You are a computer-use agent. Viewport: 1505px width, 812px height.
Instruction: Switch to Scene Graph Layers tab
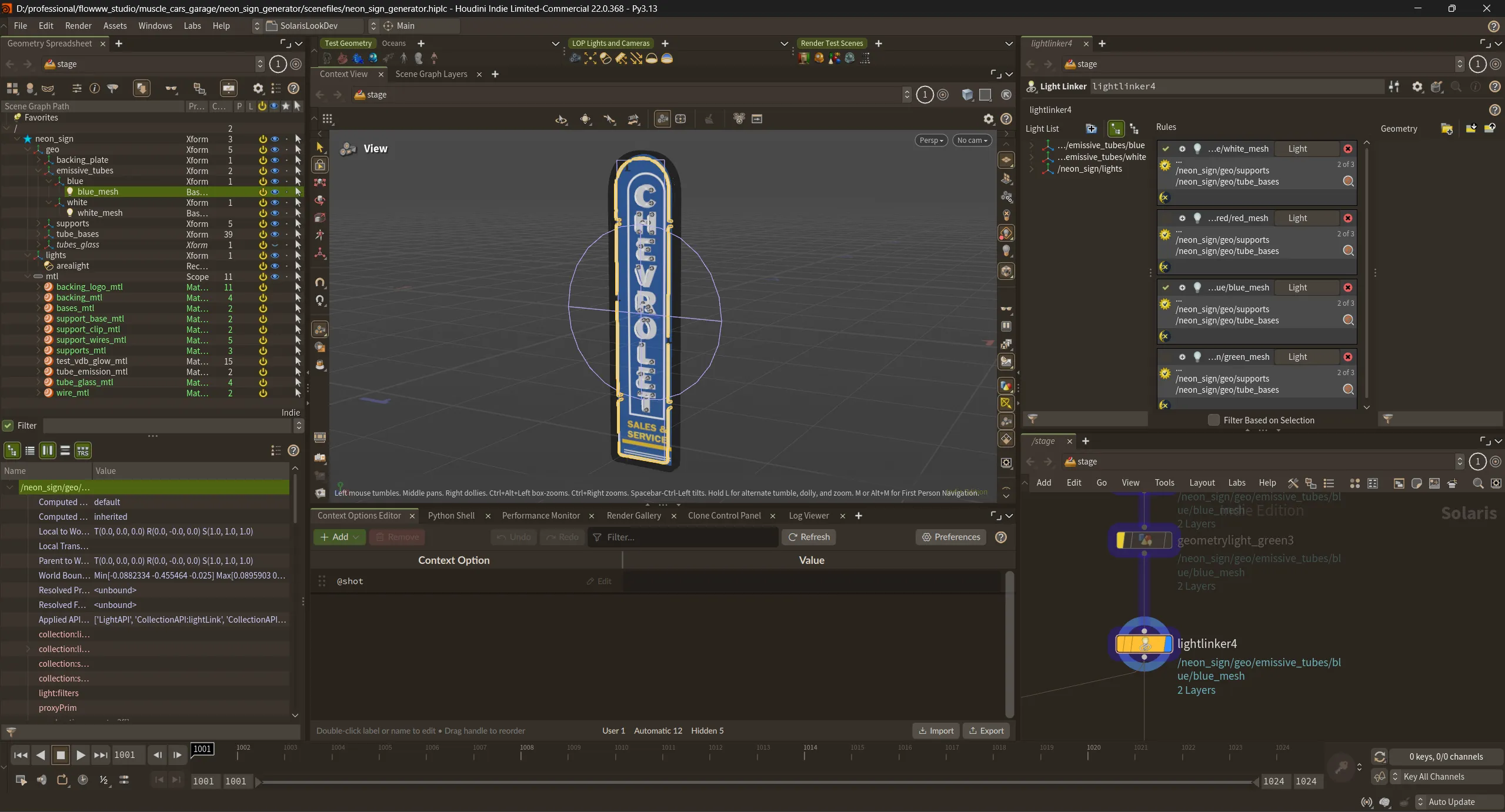coord(431,74)
